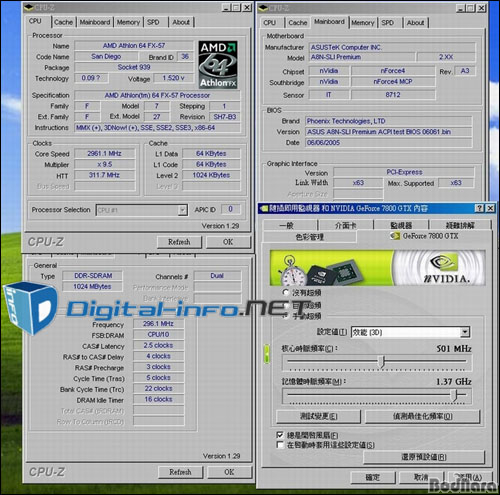The image size is (500, 495).
Task: Click the Manufacturer value ASUSTeK Computer INC.
Action: pyautogui.click(x=392, y=47)
